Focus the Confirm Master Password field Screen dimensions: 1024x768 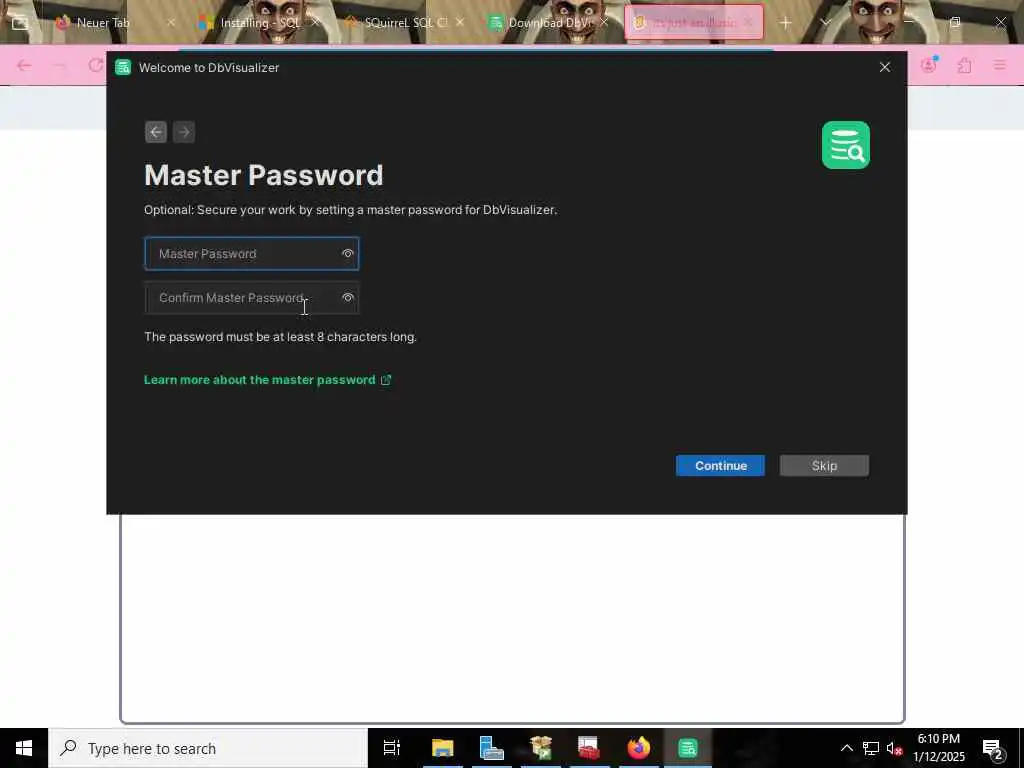pyautogui.click(x=251, y=298)
